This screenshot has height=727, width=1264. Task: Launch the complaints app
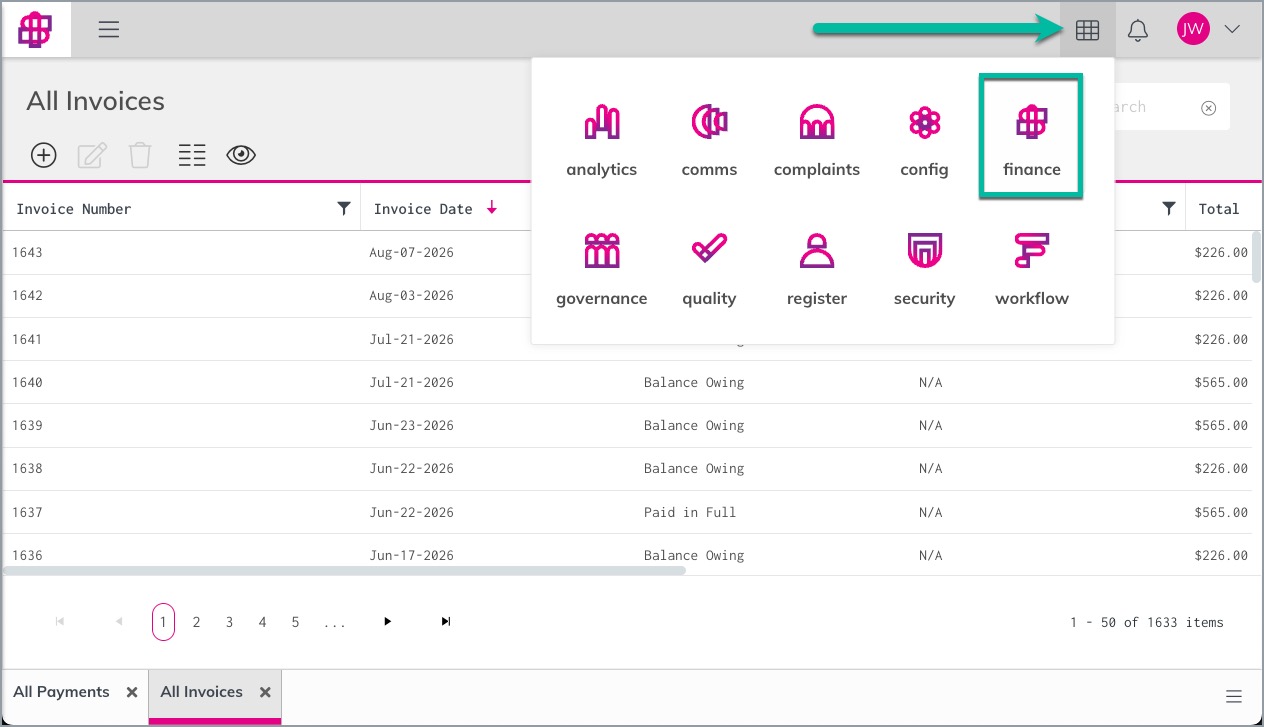816,140
